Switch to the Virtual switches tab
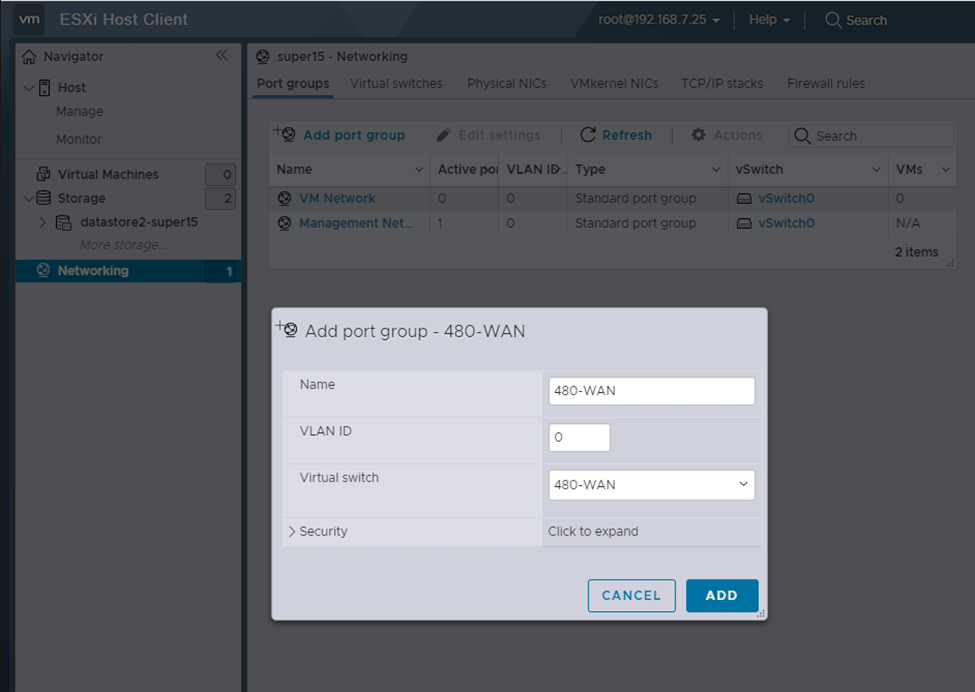Image resolution: width=975 pixels, height=692 pixels. tap(396, 83)
